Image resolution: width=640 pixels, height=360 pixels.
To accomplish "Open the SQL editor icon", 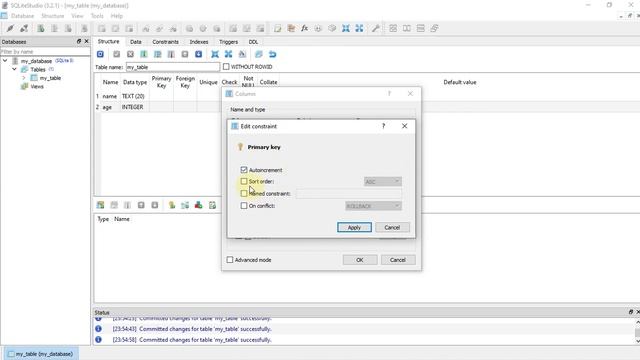I will tap(278, 28).
